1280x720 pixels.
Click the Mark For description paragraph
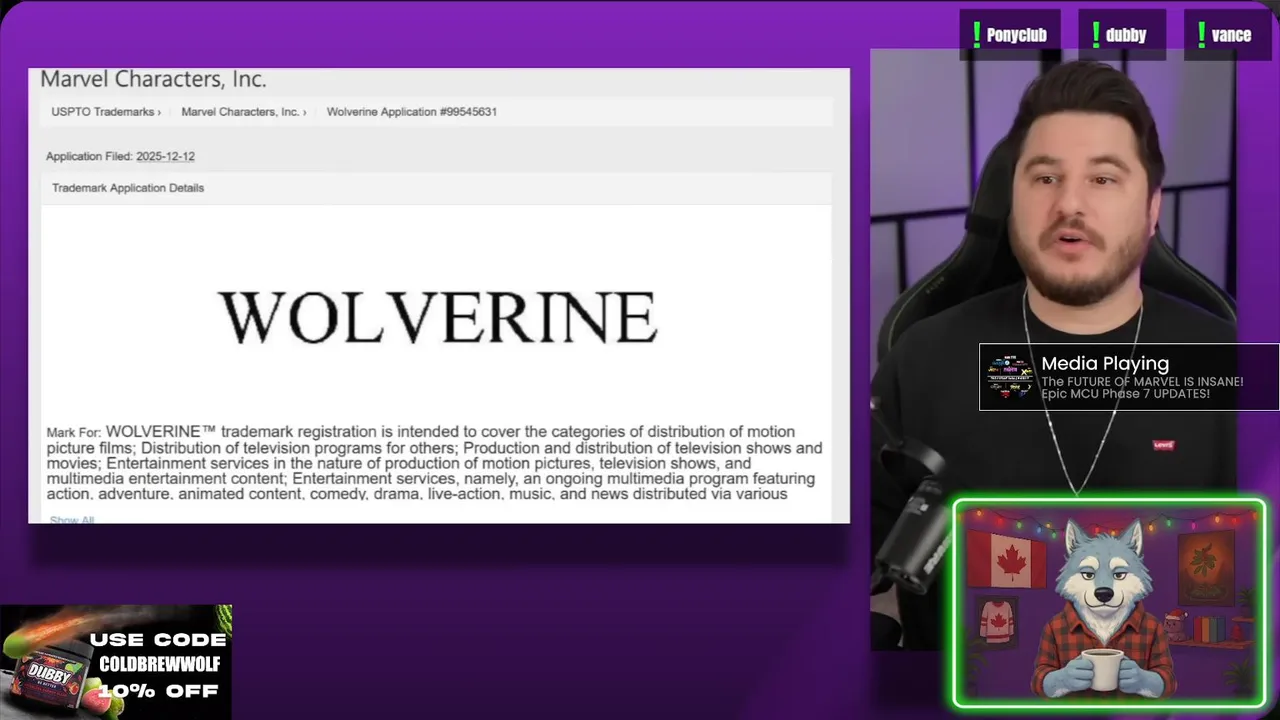pyautogui.click(x=434, y=463)
